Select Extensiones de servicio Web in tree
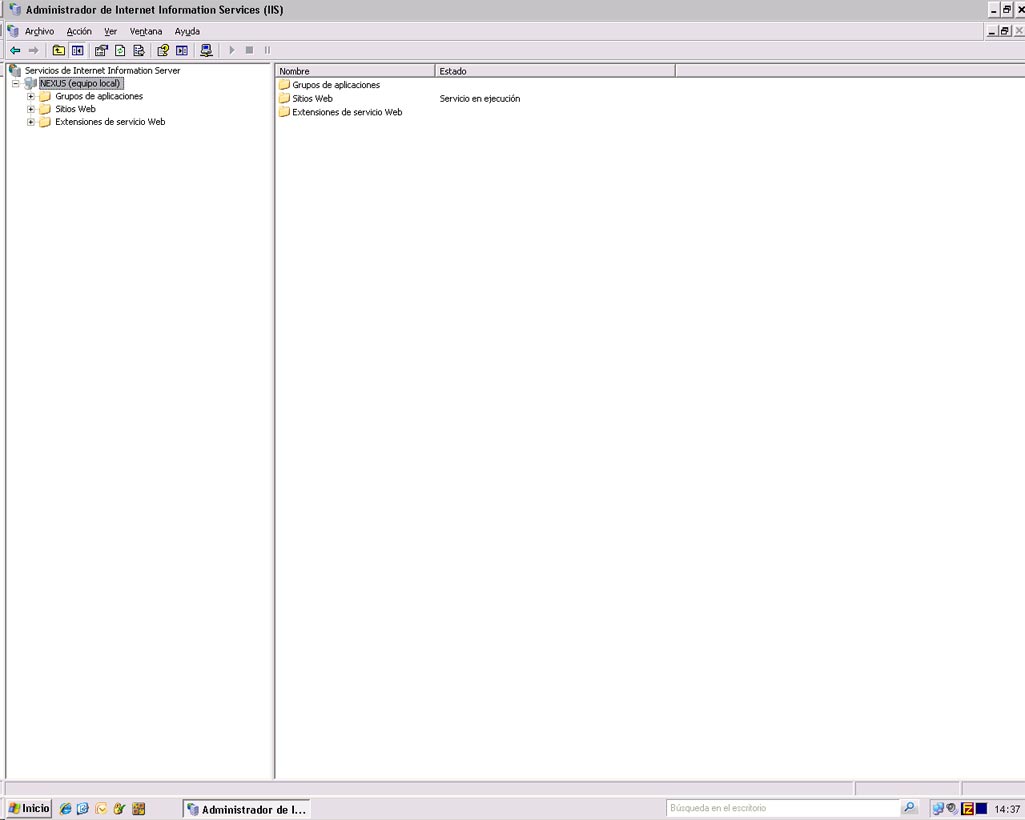 [x=110, y=122]
